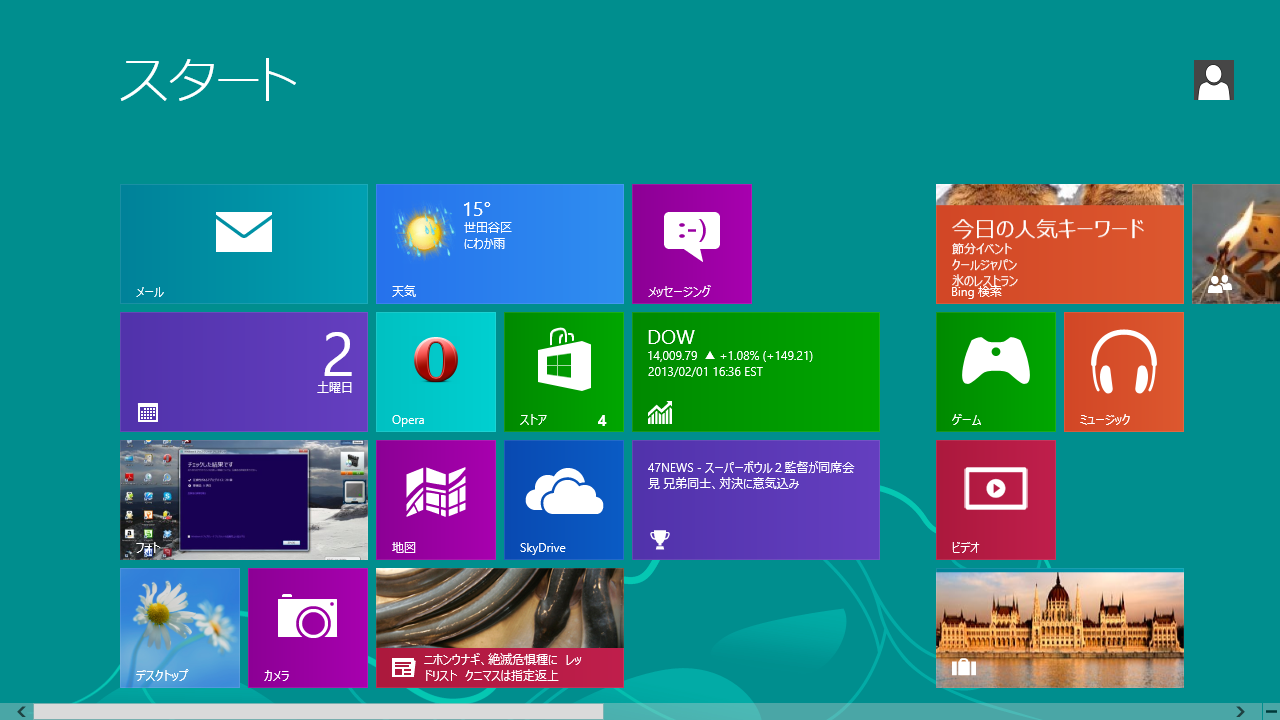Open the Music (ミュージック) tile
1280x720 pixels.
click(x=1124, y=372)
